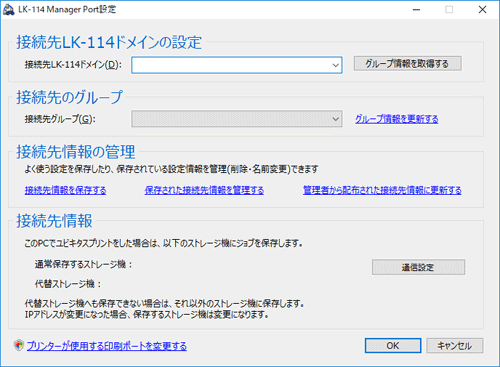Open the 接続先情報を保存する link
Viewport: 500px width, 367px height.
[x=65, y=190]
